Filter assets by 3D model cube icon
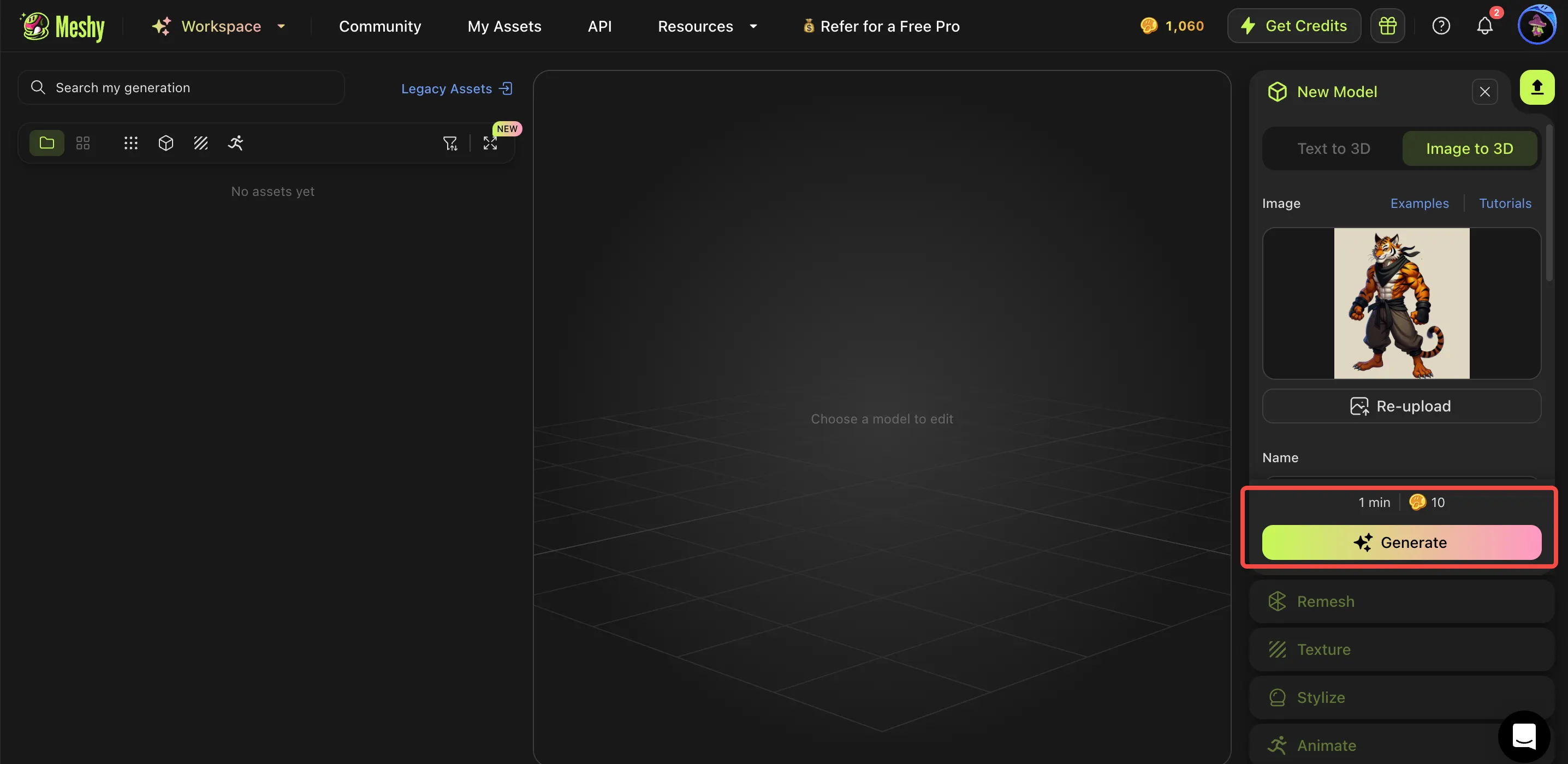This screenshot has width=1568, height=764. point(165,143)
